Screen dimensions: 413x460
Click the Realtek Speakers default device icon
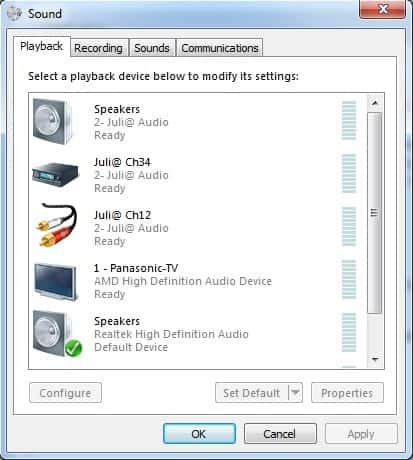[x=57, y=334]
